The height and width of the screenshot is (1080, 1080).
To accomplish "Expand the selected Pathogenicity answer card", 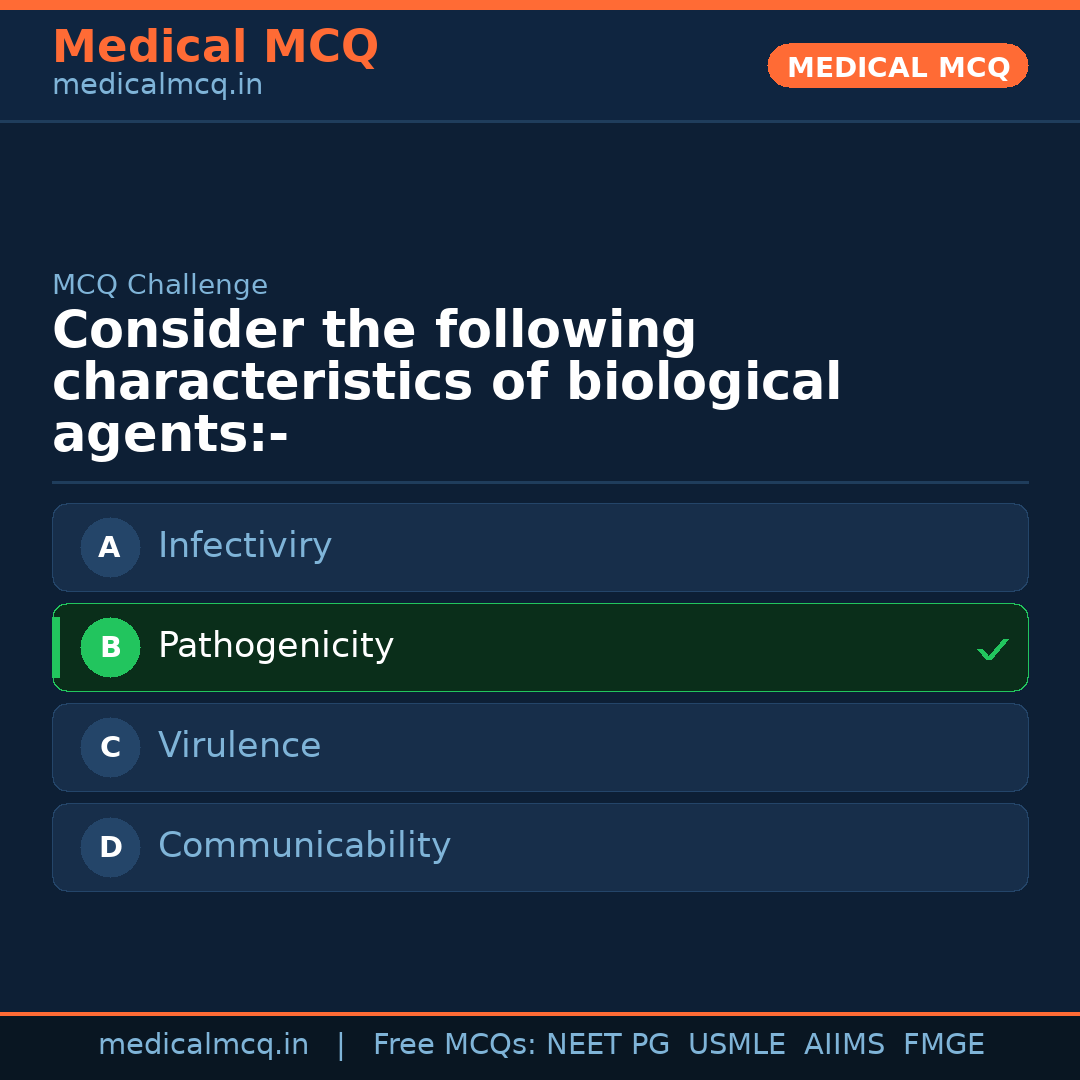I will pos(540,647).
